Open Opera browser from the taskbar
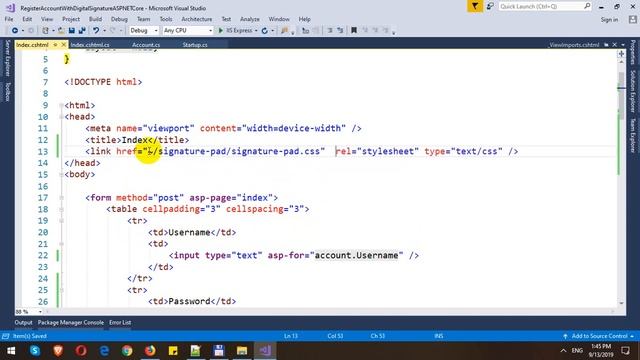 tap(81, 351)
